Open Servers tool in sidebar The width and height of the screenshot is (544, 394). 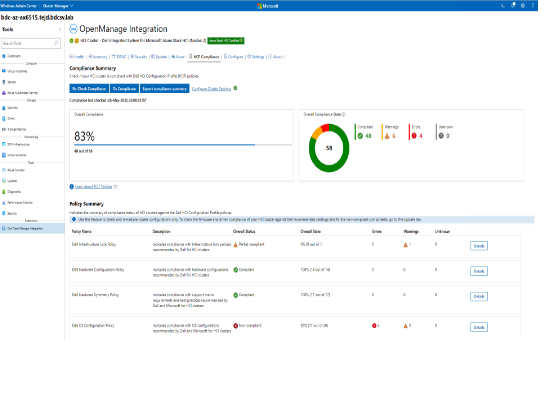click(9, 82)
